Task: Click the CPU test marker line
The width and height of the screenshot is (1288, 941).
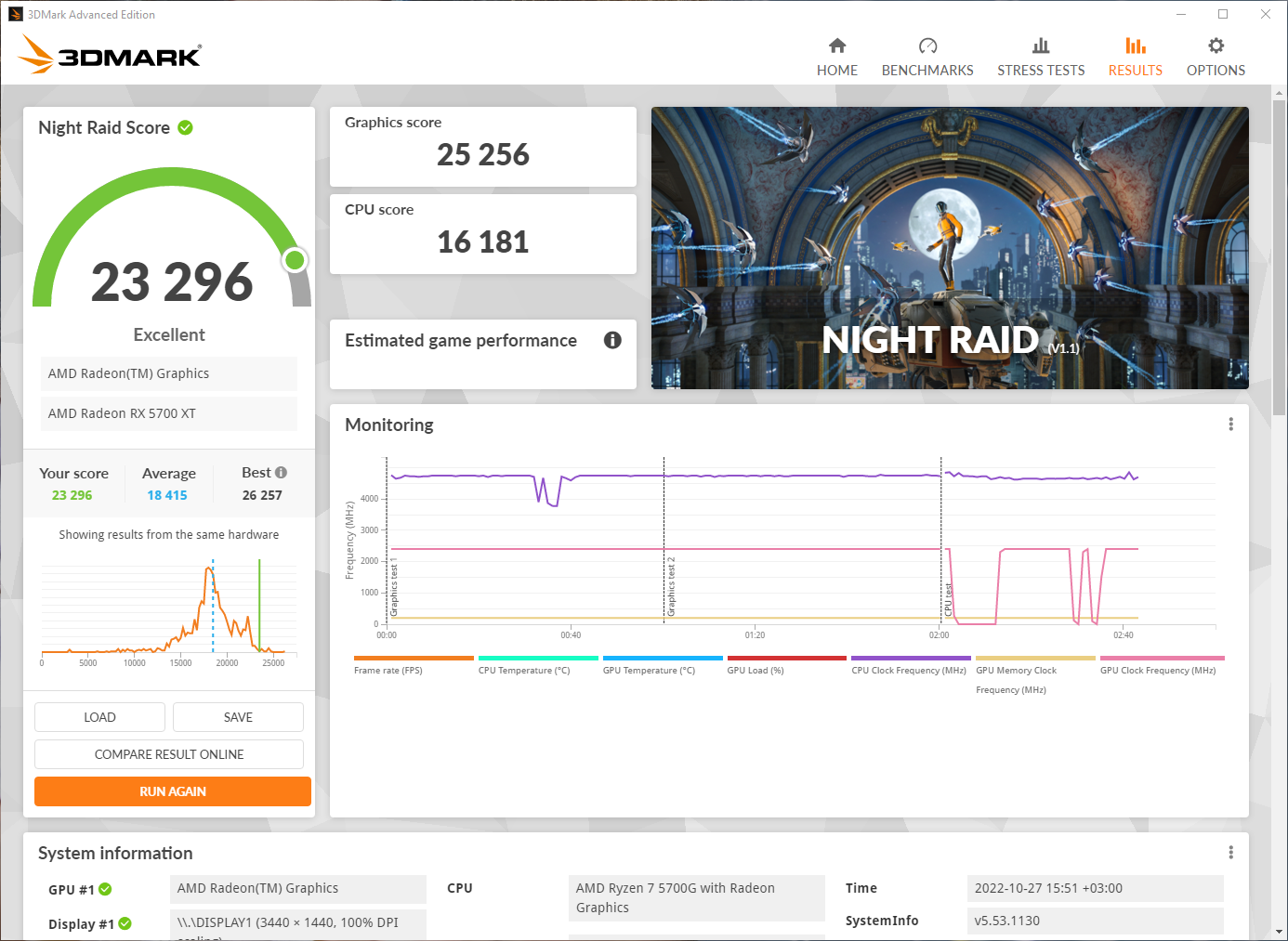Action: click(x=941, y=539)
